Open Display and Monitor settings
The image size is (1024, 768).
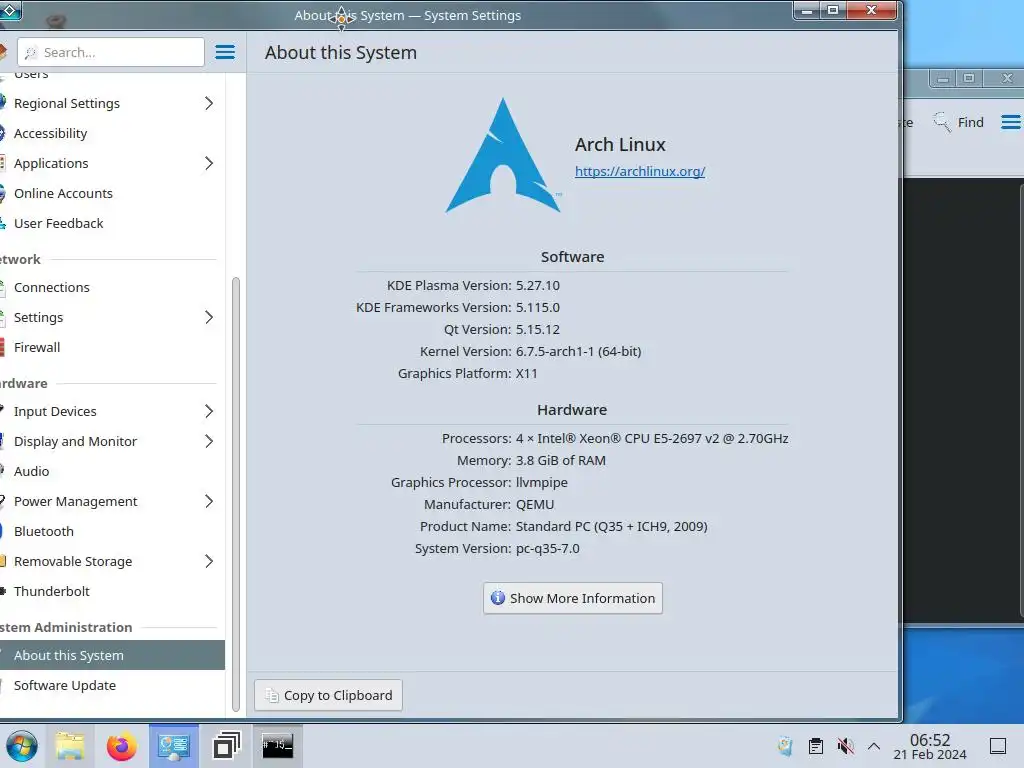point(111,441)
